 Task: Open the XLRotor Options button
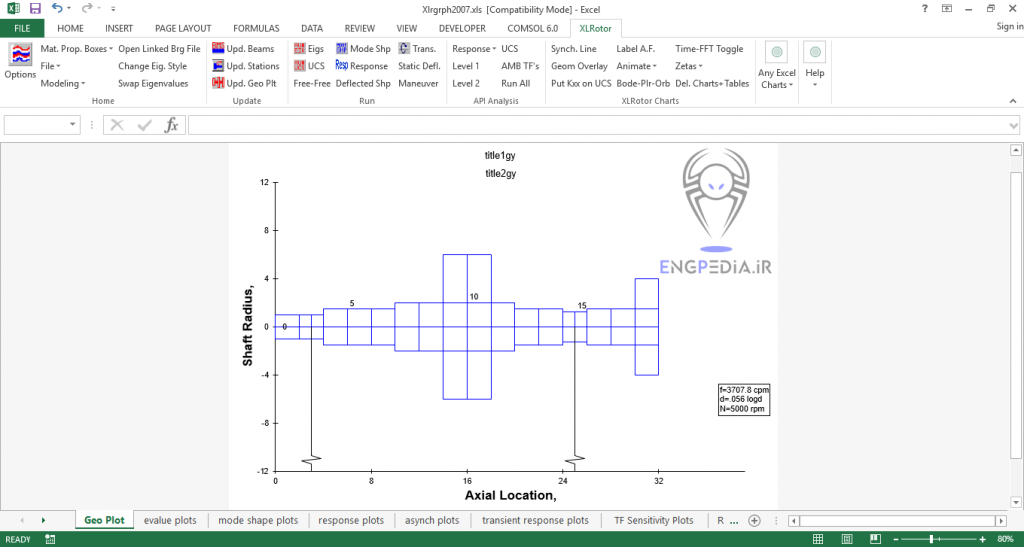20,61
